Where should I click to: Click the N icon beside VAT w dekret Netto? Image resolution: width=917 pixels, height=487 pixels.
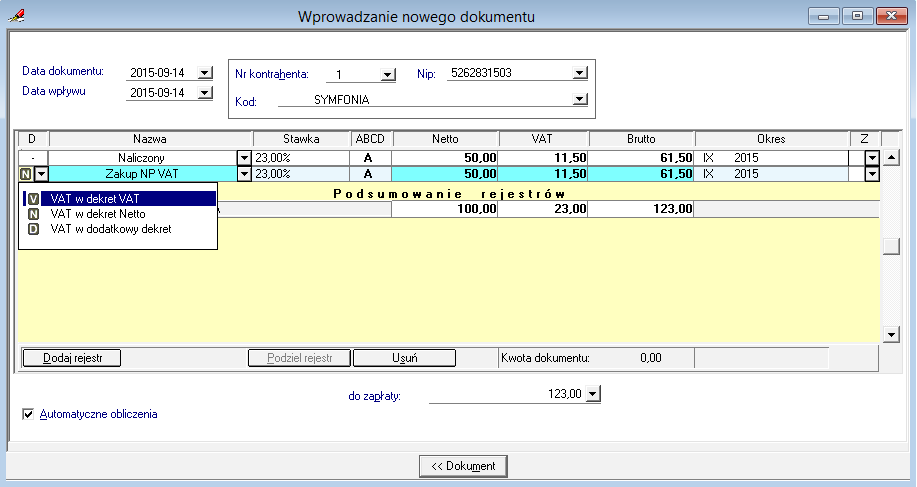pos(33,215)
